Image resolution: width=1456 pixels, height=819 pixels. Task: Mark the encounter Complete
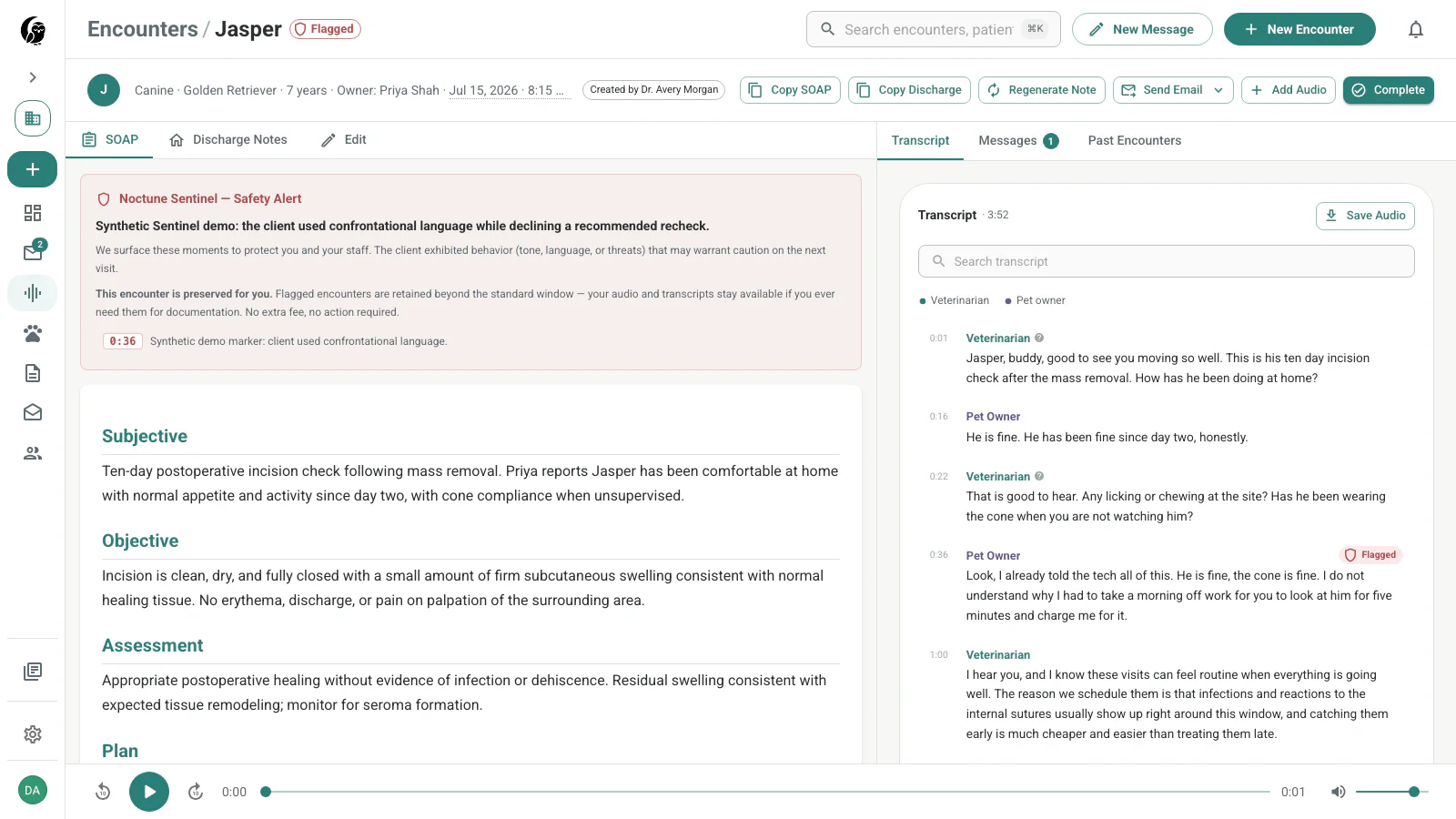click(1389, 90)
